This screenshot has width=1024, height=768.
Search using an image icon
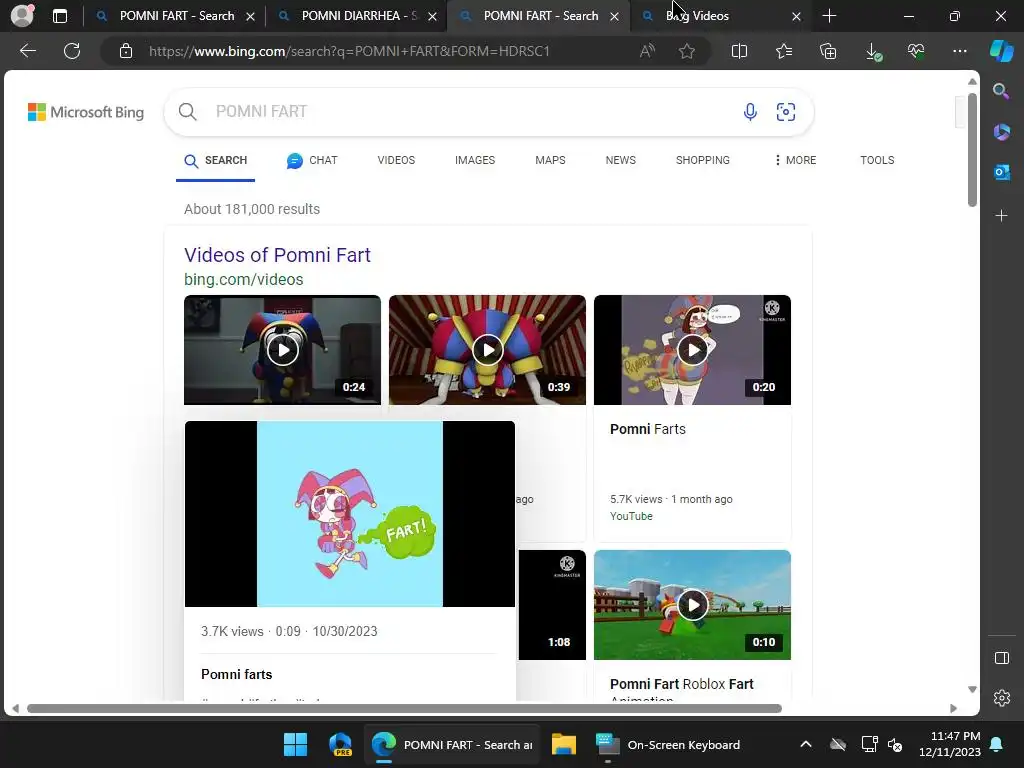pyautogui.click(x=786, y=112)
